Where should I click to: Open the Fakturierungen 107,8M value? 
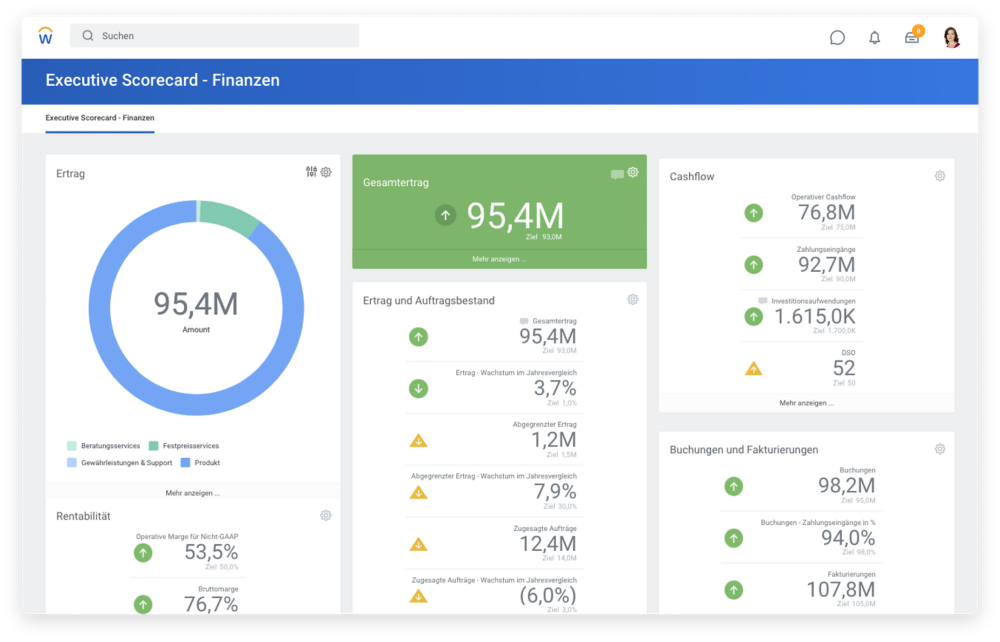[841, 590]
